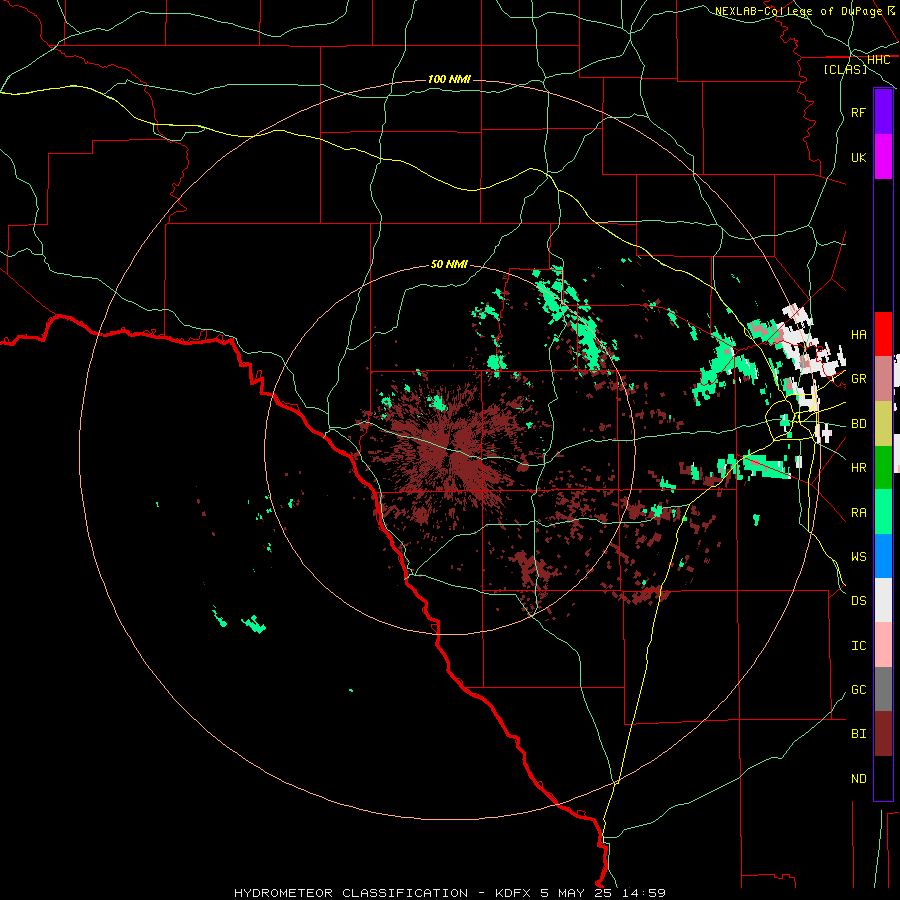Click the RF legend label

pos(858,112)
